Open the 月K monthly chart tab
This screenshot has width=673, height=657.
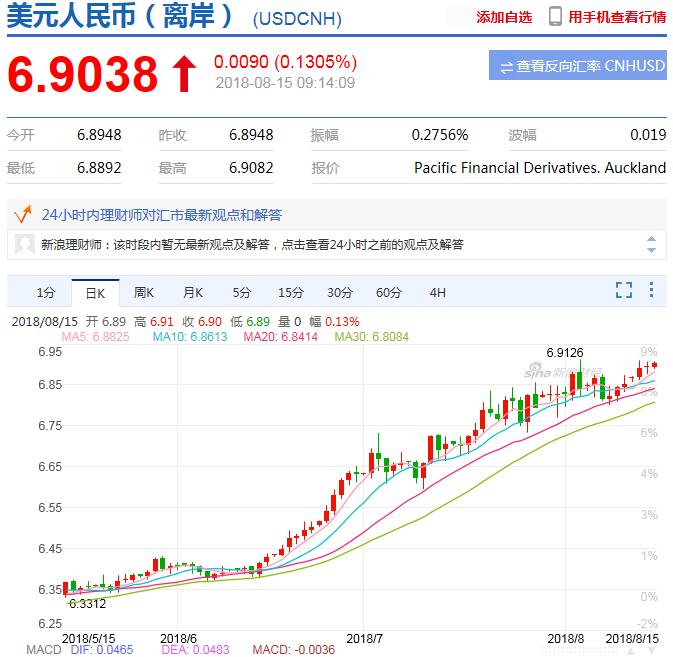192,293
